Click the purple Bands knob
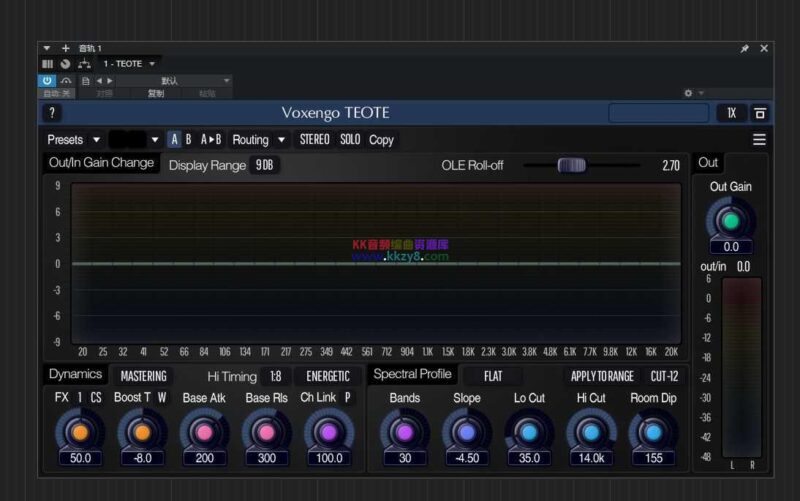The width and height of the screenshot is (800, 501). [405, 433]
